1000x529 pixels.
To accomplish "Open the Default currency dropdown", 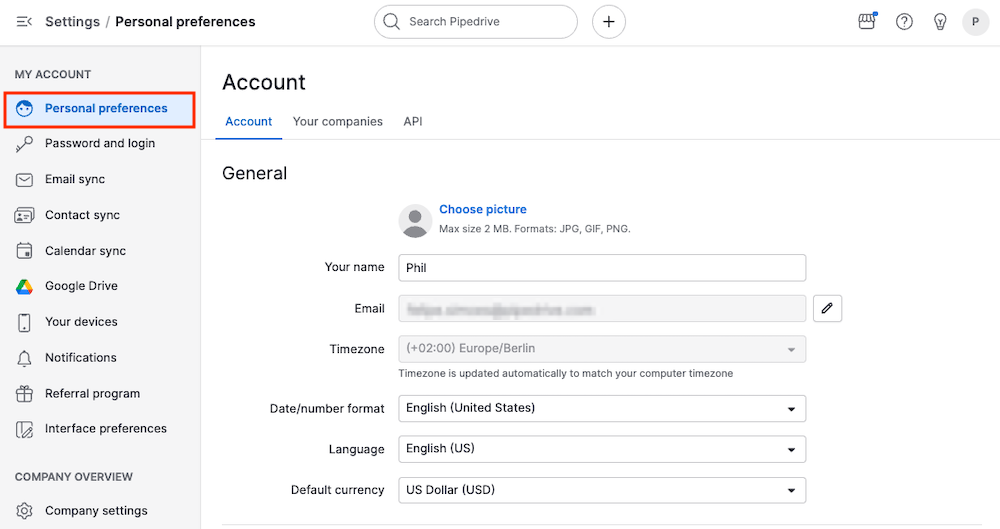I will click(602, 490).
